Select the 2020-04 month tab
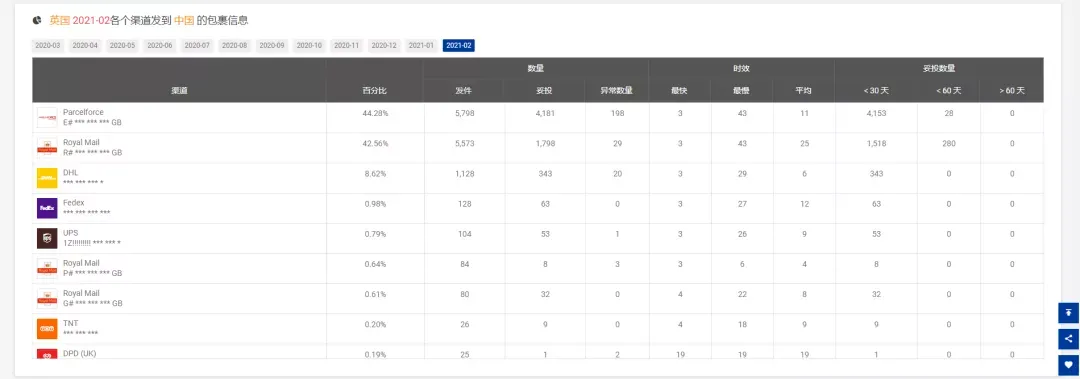The image size is (1080, 379). point(85,45)
